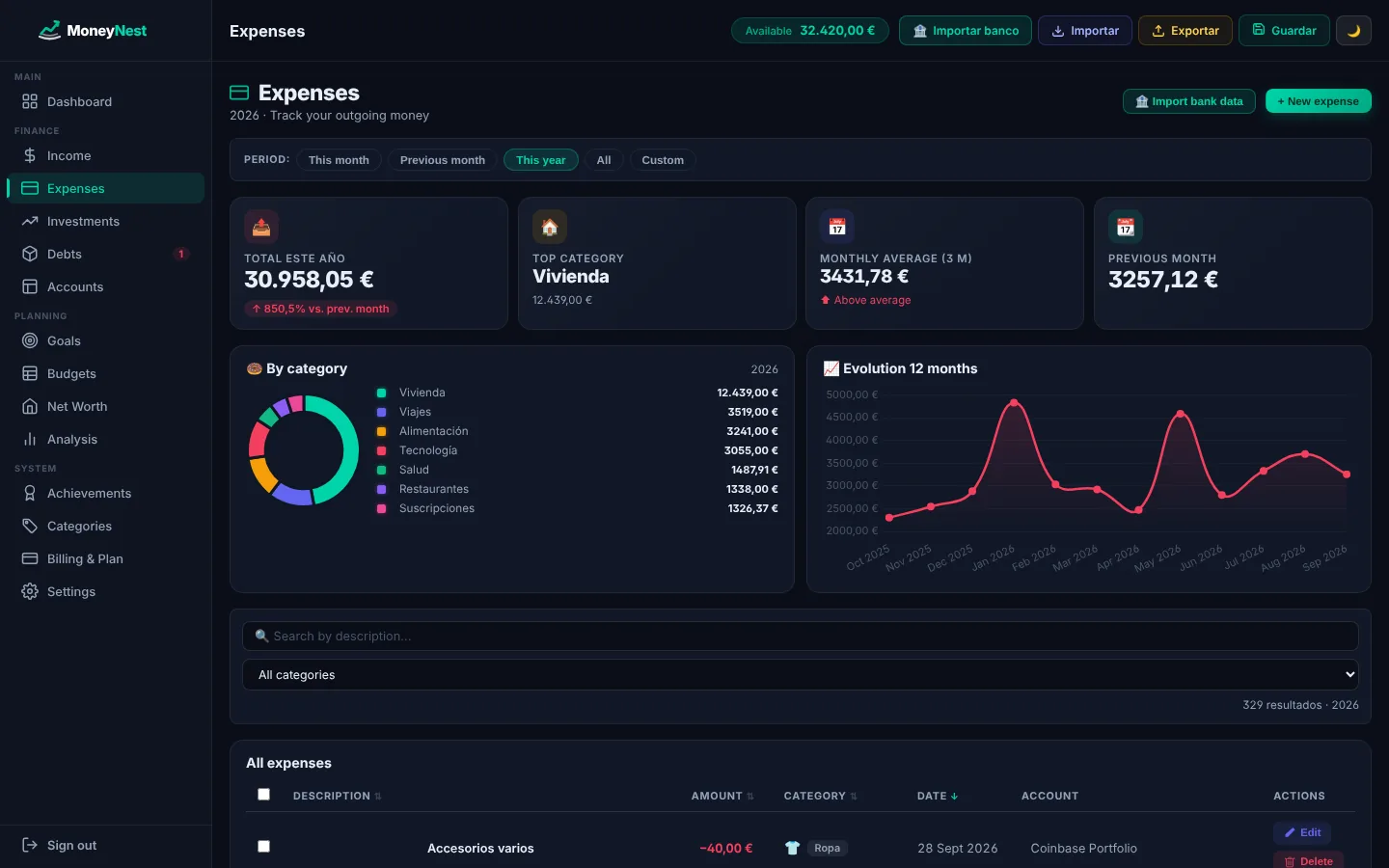
Task: Open the All categories dropdown
Action: pyautogui.click(x=801, y=674)
